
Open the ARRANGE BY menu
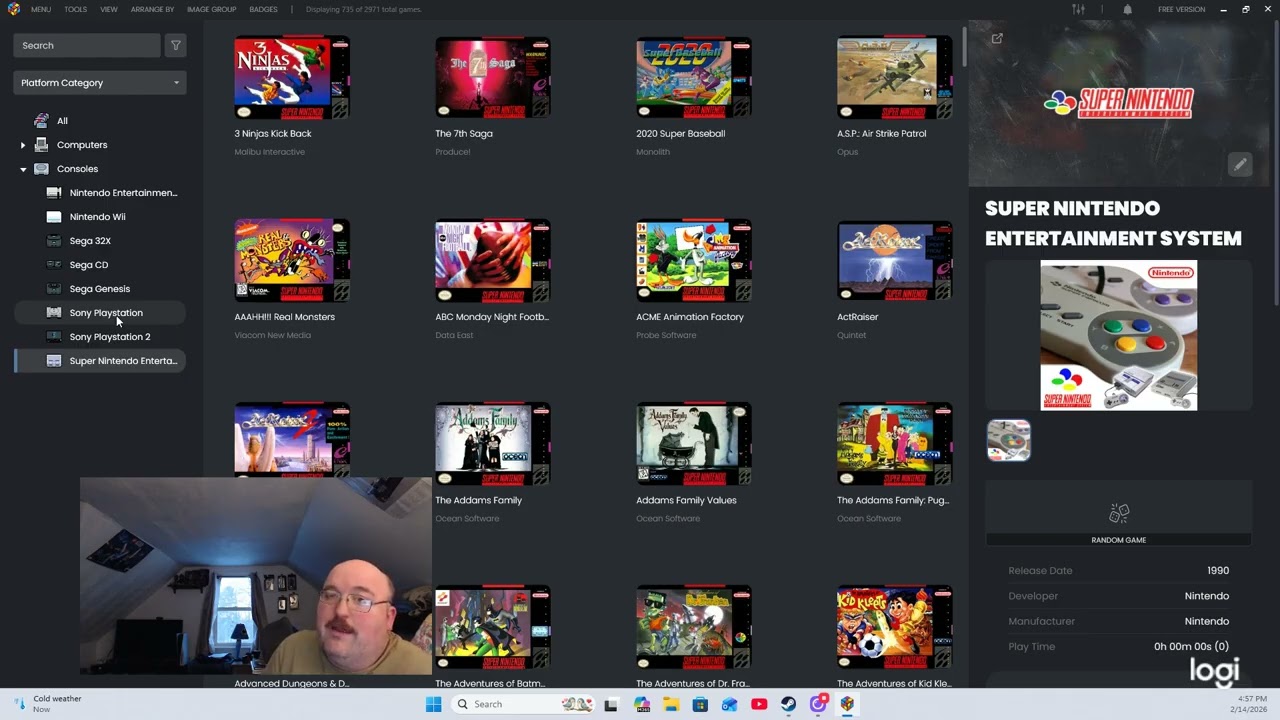click(x=152, y=9)
